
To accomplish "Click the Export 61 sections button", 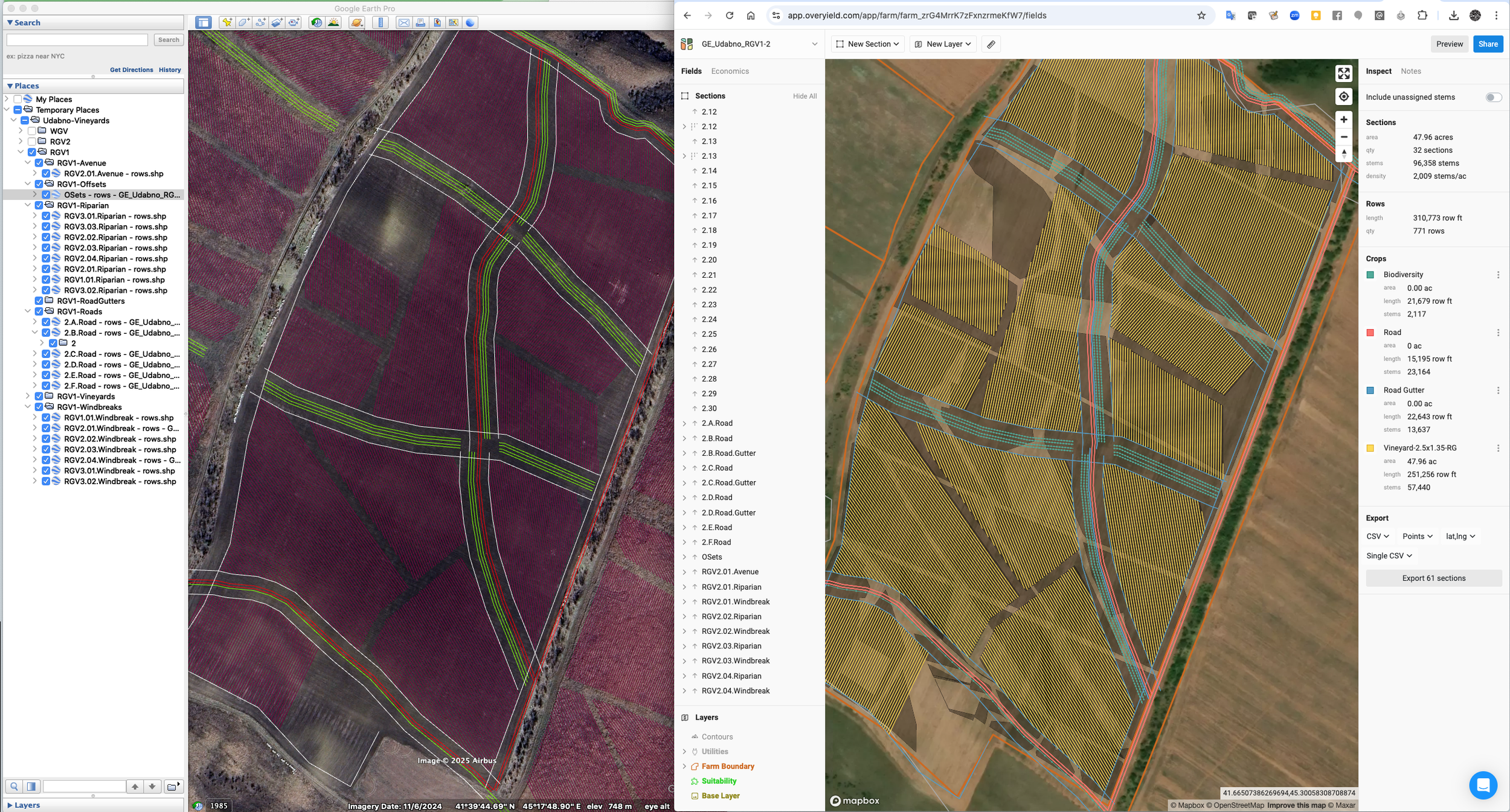I will coord(1433,578).
